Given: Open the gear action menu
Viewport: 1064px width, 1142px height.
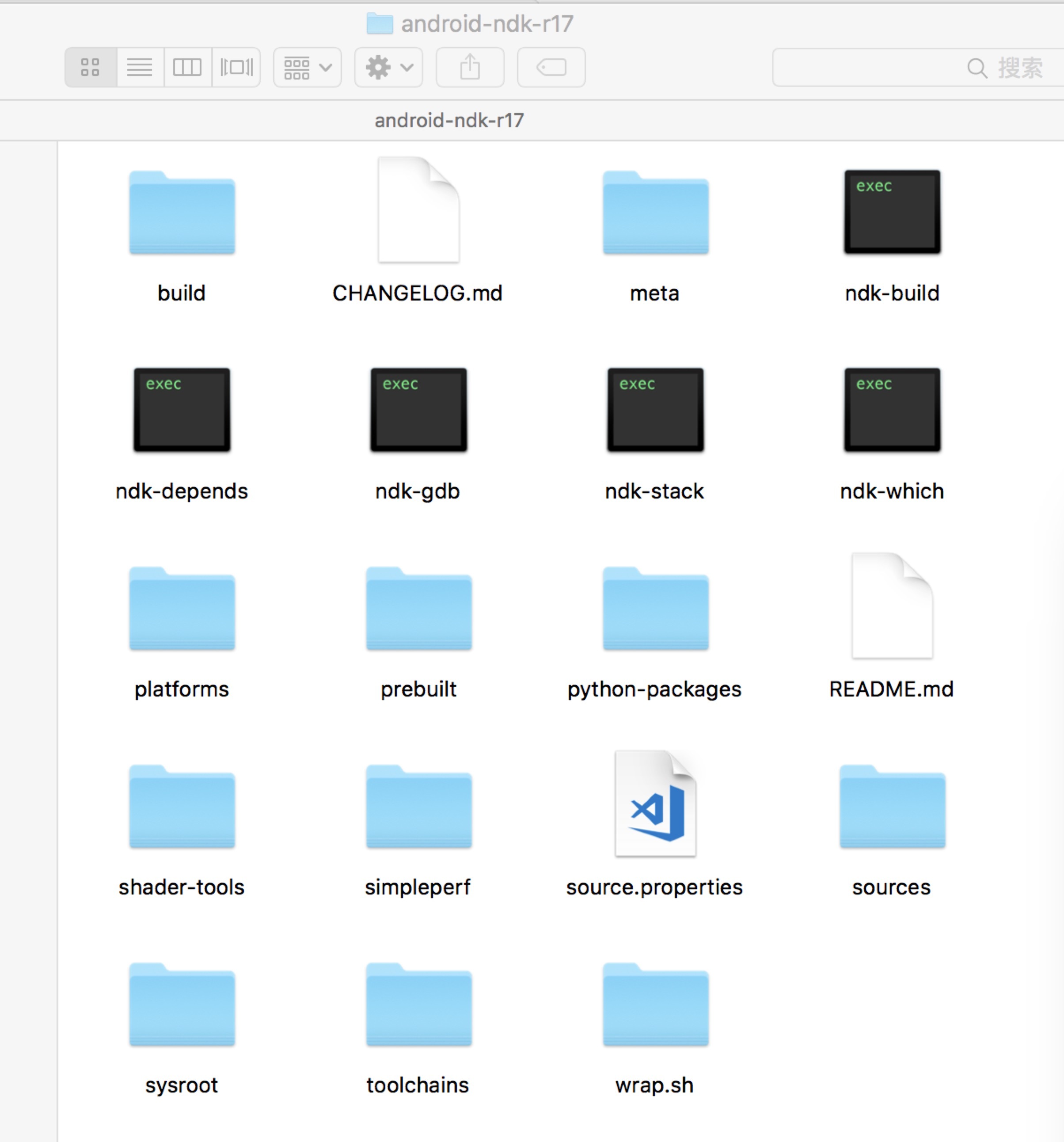Looking at the screenshot, I should (389, 67).
